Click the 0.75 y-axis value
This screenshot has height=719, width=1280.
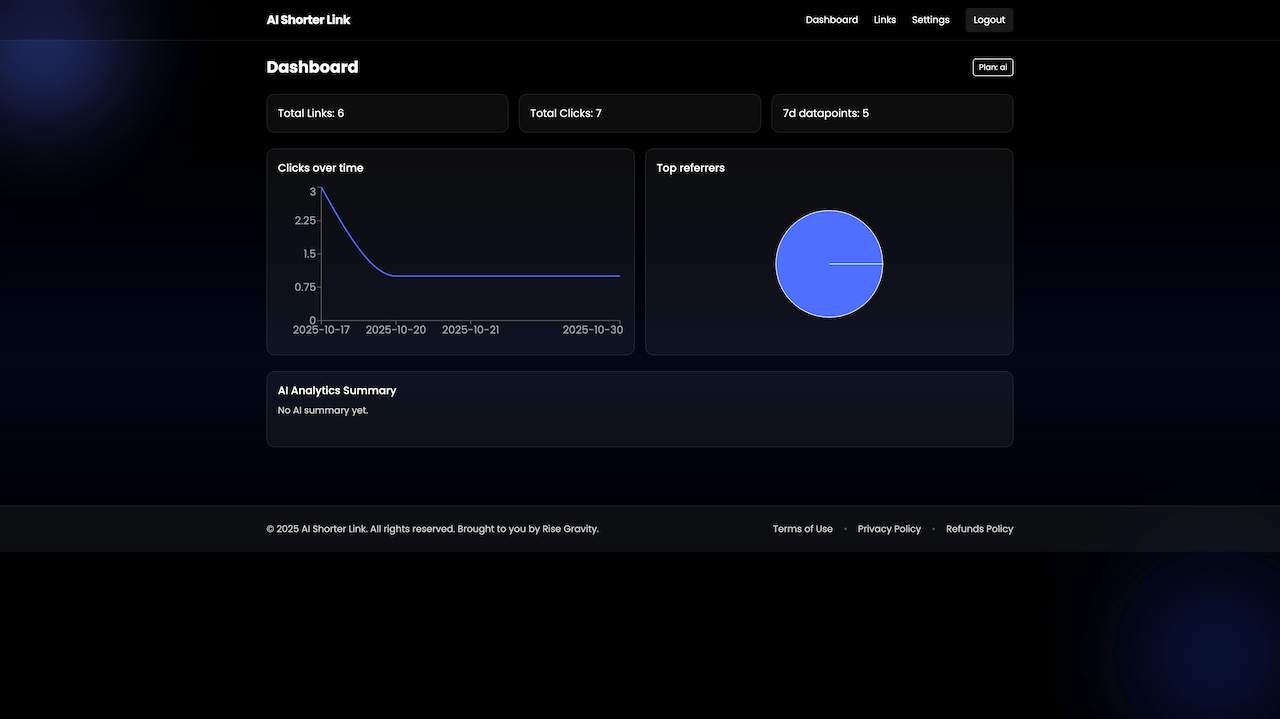pos(305,287)
